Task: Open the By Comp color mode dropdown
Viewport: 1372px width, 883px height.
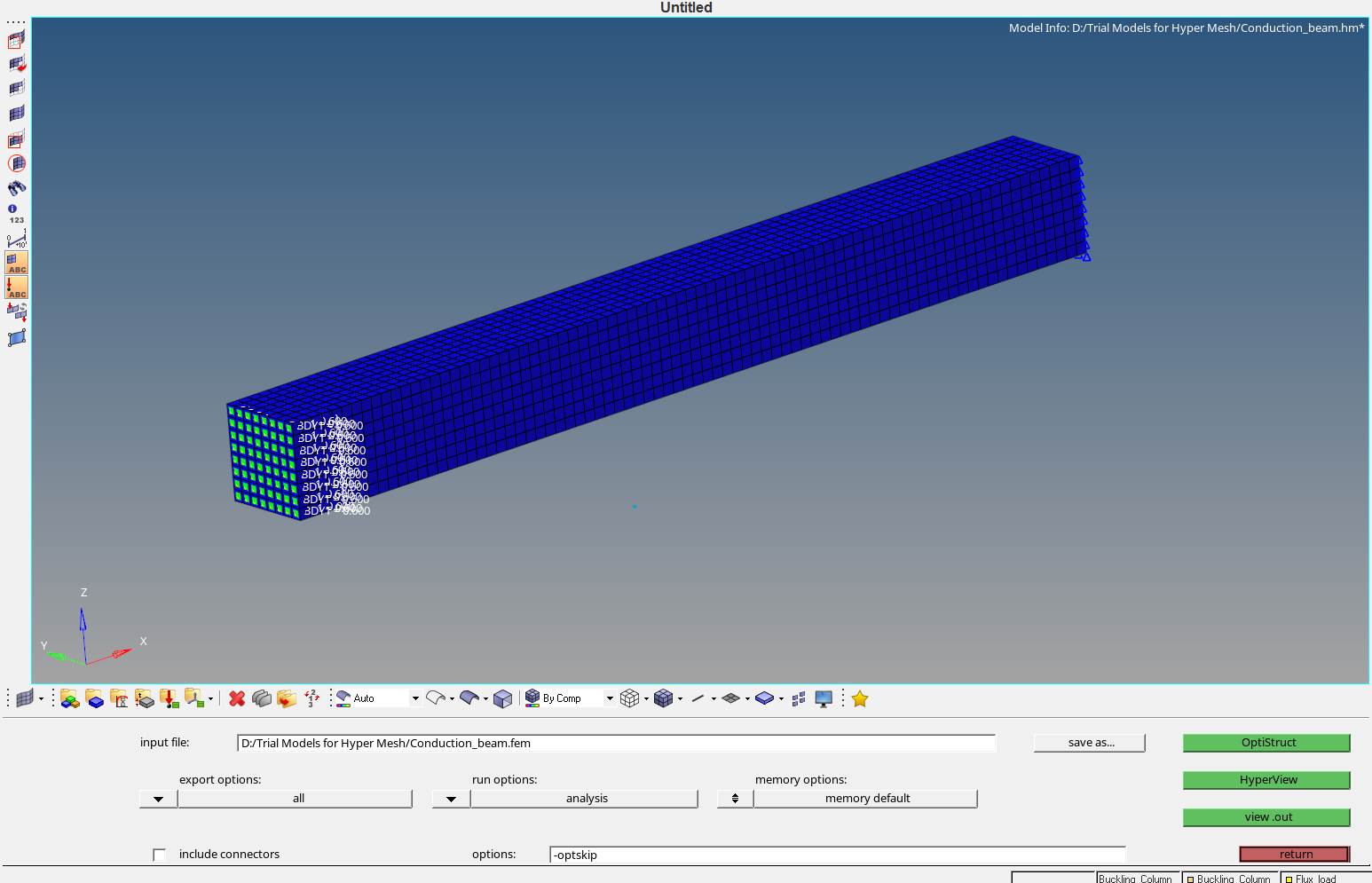Action: click(609, 699)
